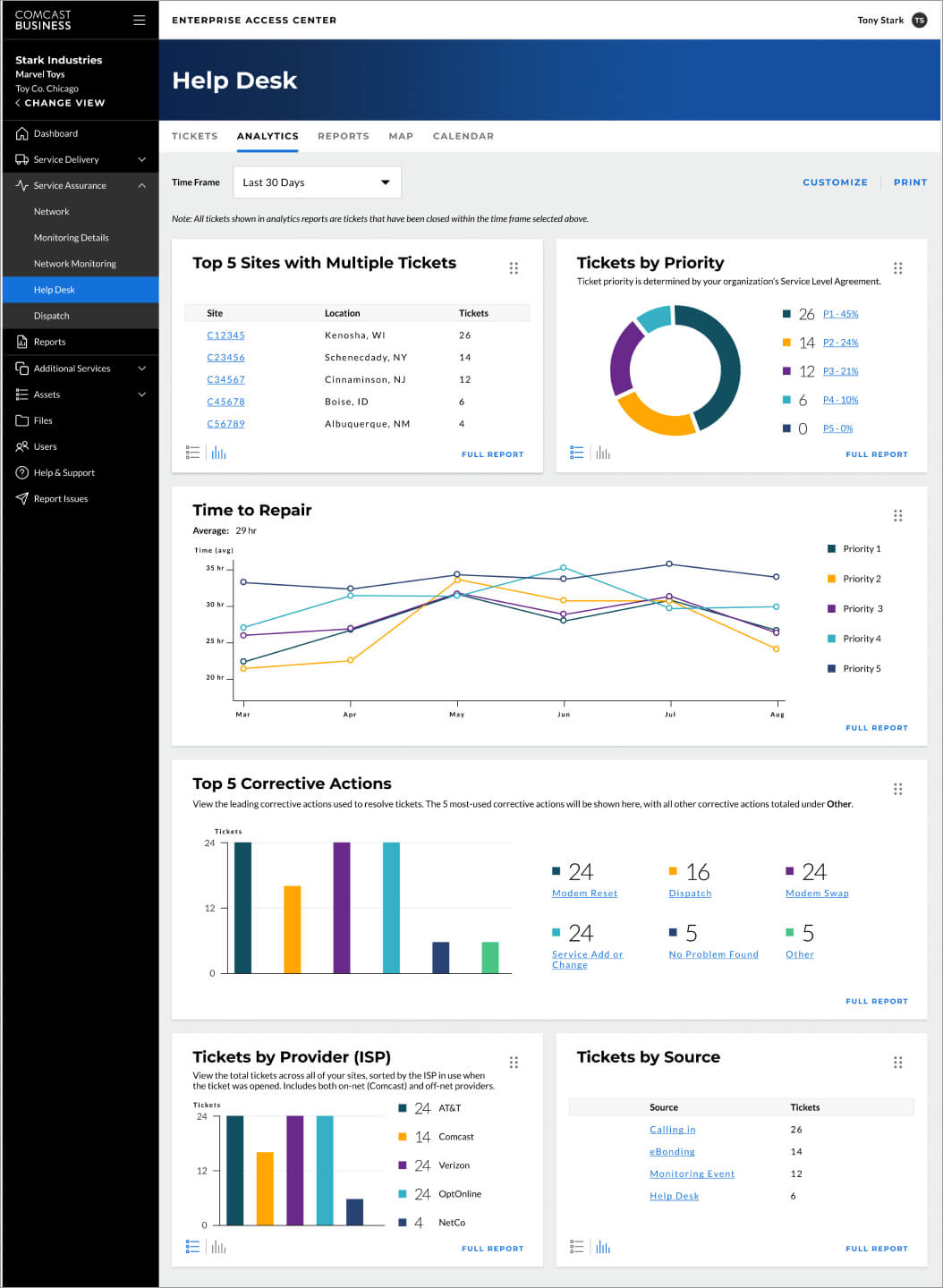
Task: Click the Help & Support question icon
Action: pos(22,473)
